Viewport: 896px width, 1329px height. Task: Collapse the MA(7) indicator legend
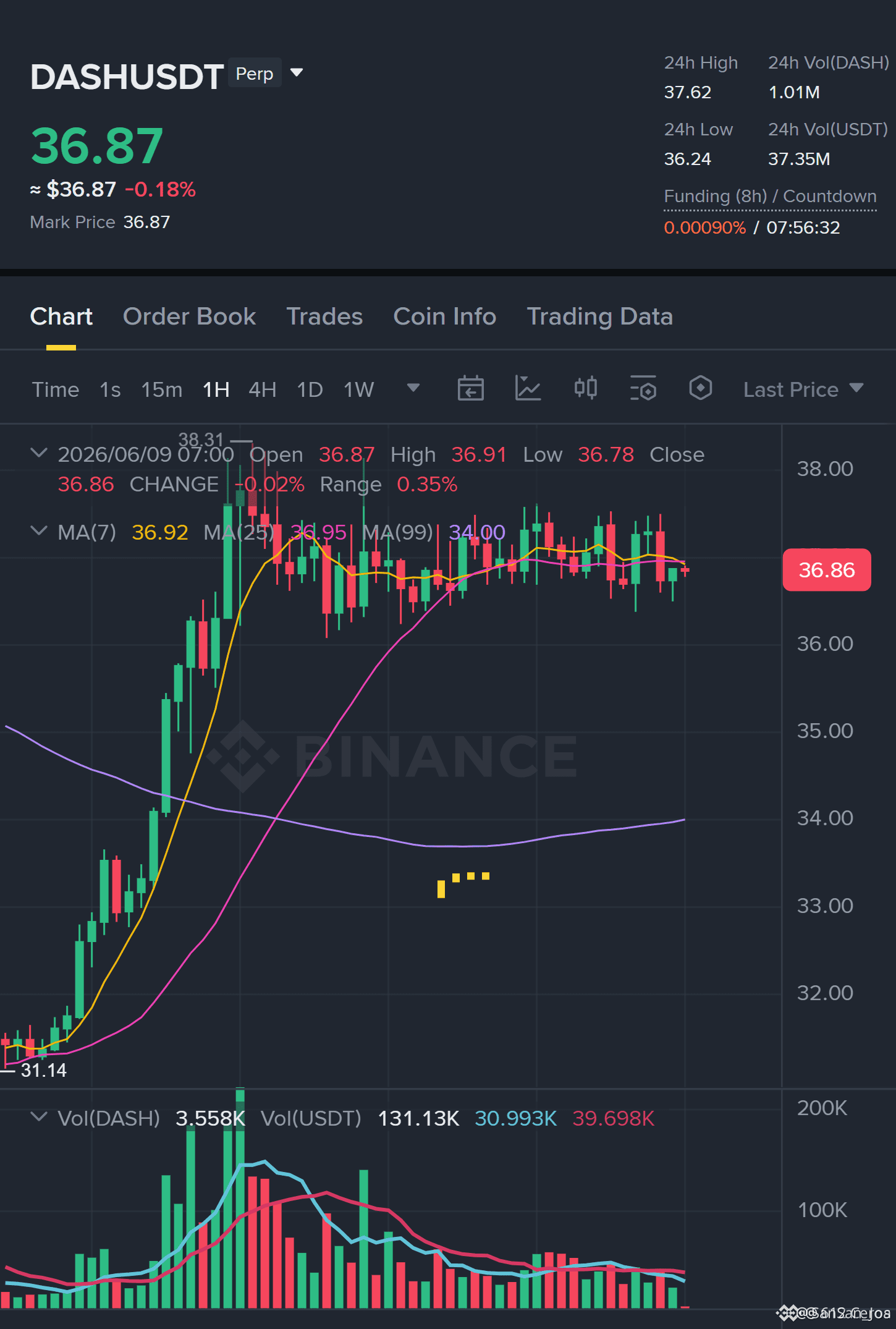(x=39, y=531)
